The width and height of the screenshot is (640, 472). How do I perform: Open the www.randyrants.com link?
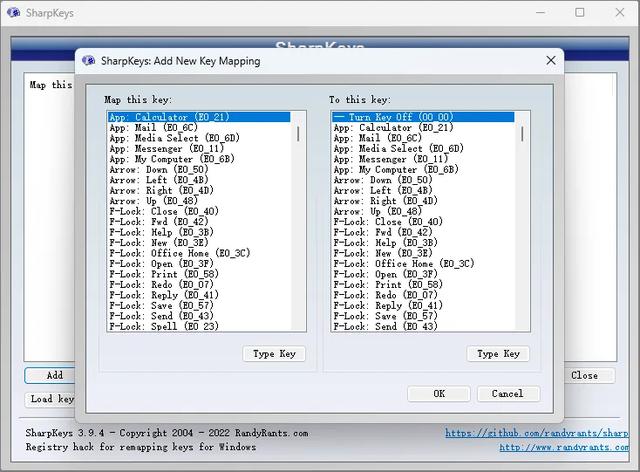pos(564,447)
